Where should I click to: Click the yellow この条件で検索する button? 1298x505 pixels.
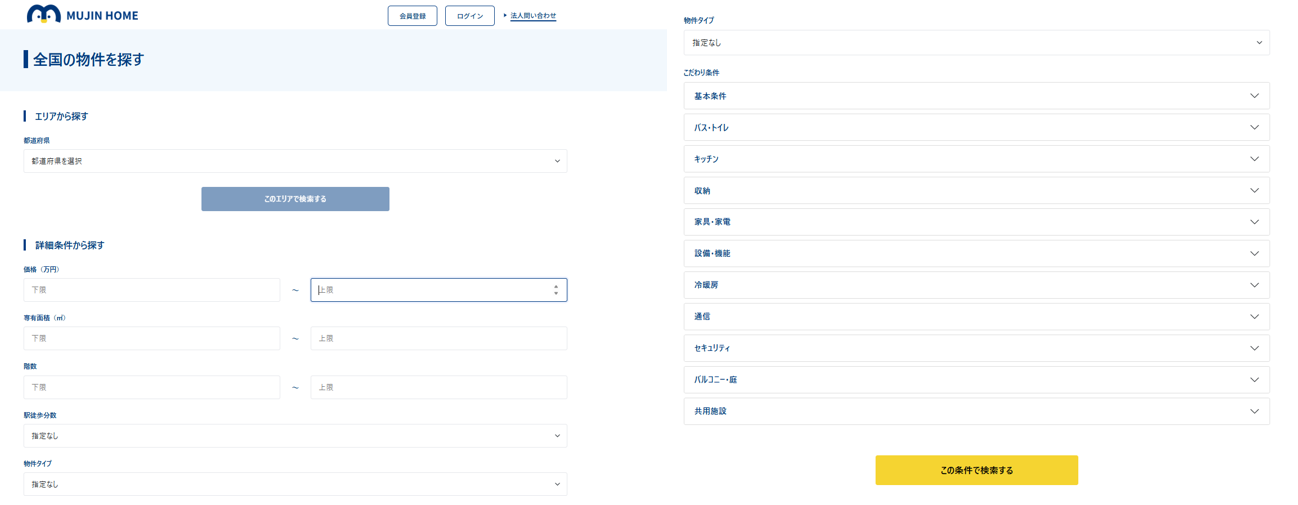point(976,470)
